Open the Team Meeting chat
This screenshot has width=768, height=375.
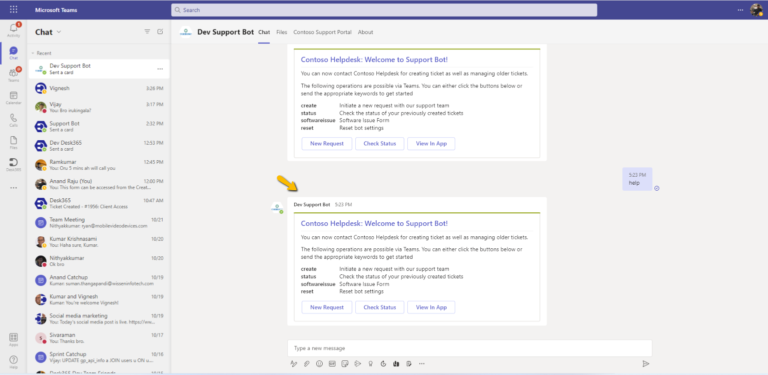[99, 222]
